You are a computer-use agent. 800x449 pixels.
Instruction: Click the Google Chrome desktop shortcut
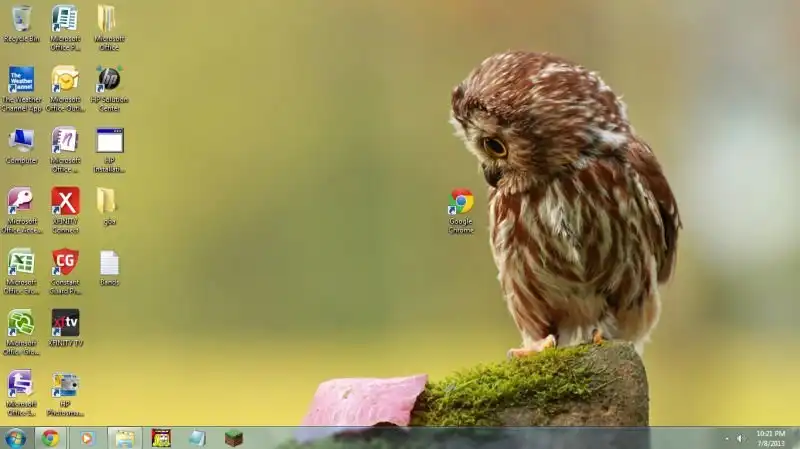click(x=461, y=203)
